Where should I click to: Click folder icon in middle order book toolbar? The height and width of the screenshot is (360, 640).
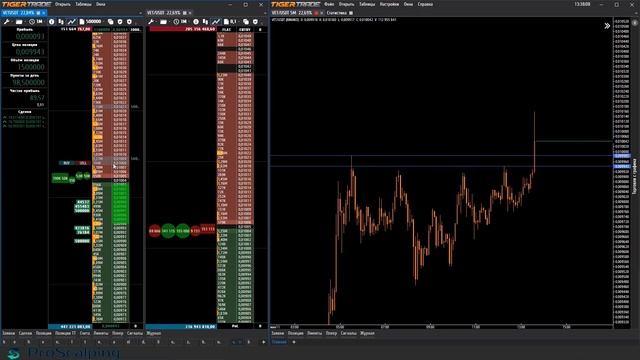[x=164, y=22]
